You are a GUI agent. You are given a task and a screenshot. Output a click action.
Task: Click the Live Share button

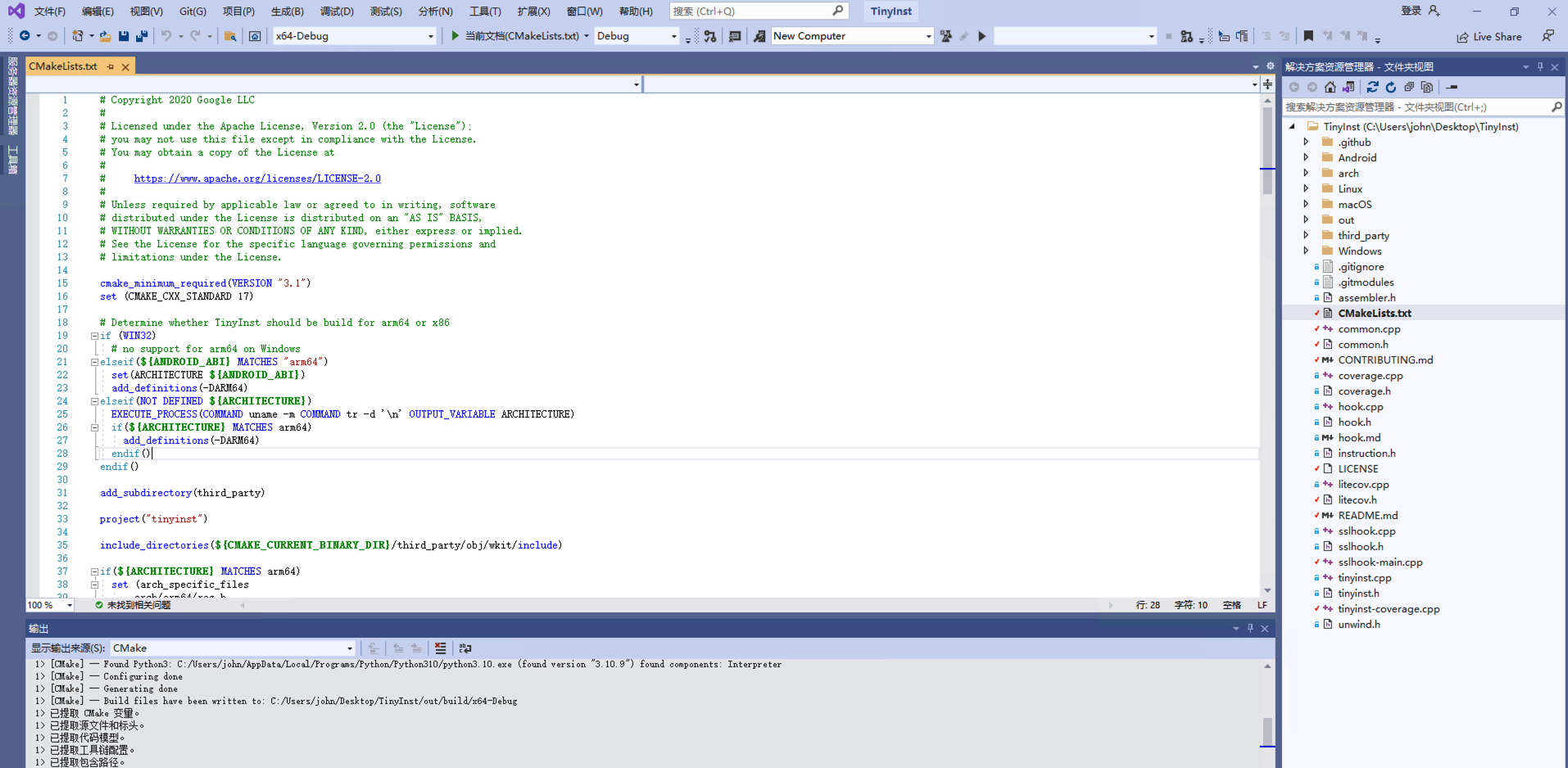(x=1489, y=37)
